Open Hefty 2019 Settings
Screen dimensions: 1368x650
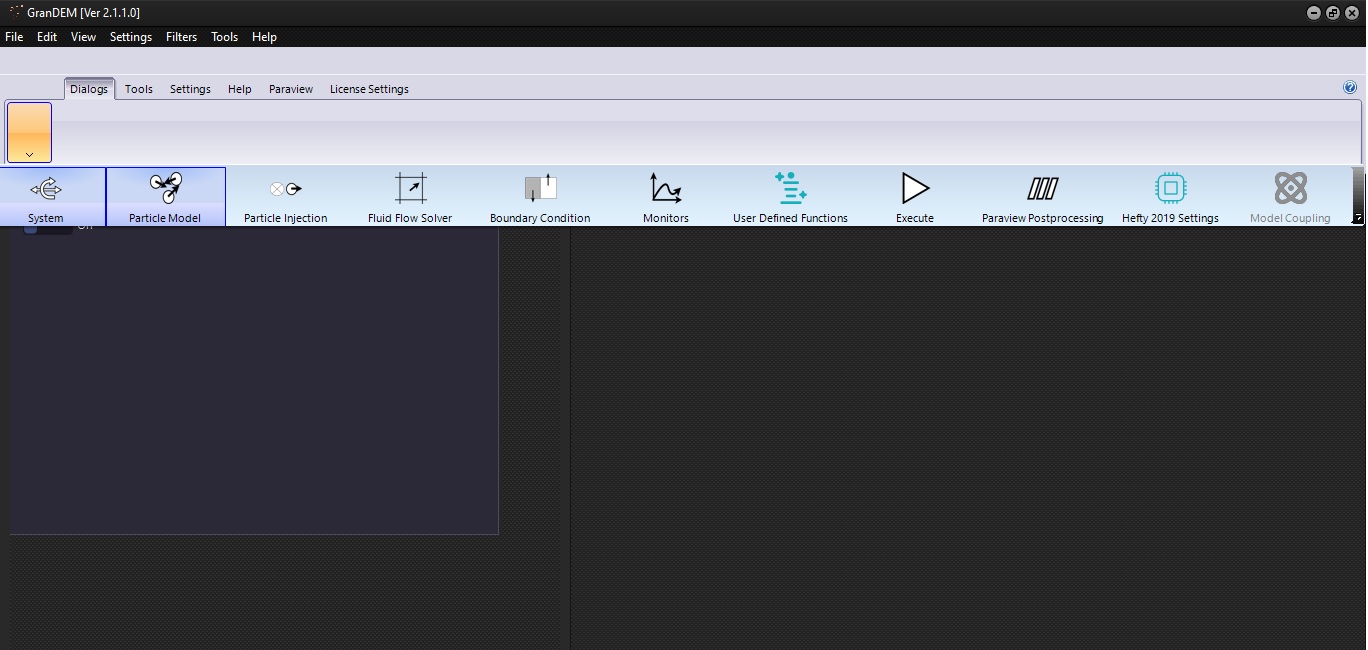point(1170,197)
